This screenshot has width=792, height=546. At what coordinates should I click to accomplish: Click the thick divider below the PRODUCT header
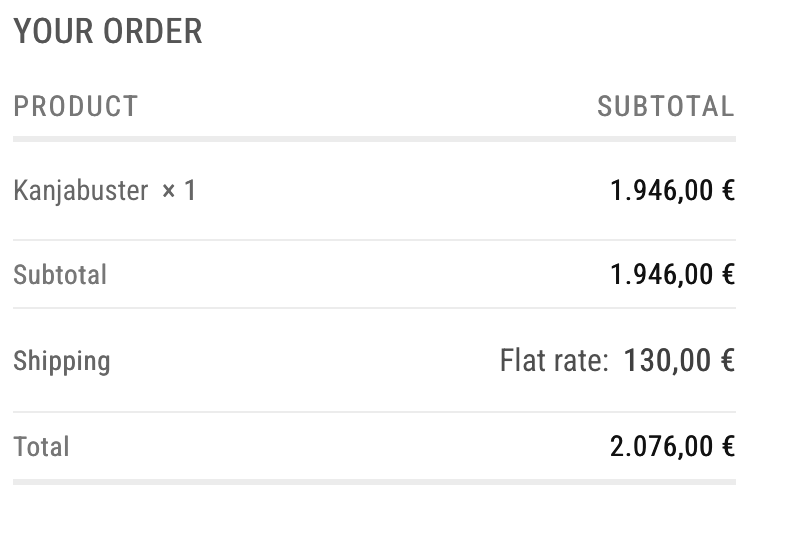(x=374, y=139)
